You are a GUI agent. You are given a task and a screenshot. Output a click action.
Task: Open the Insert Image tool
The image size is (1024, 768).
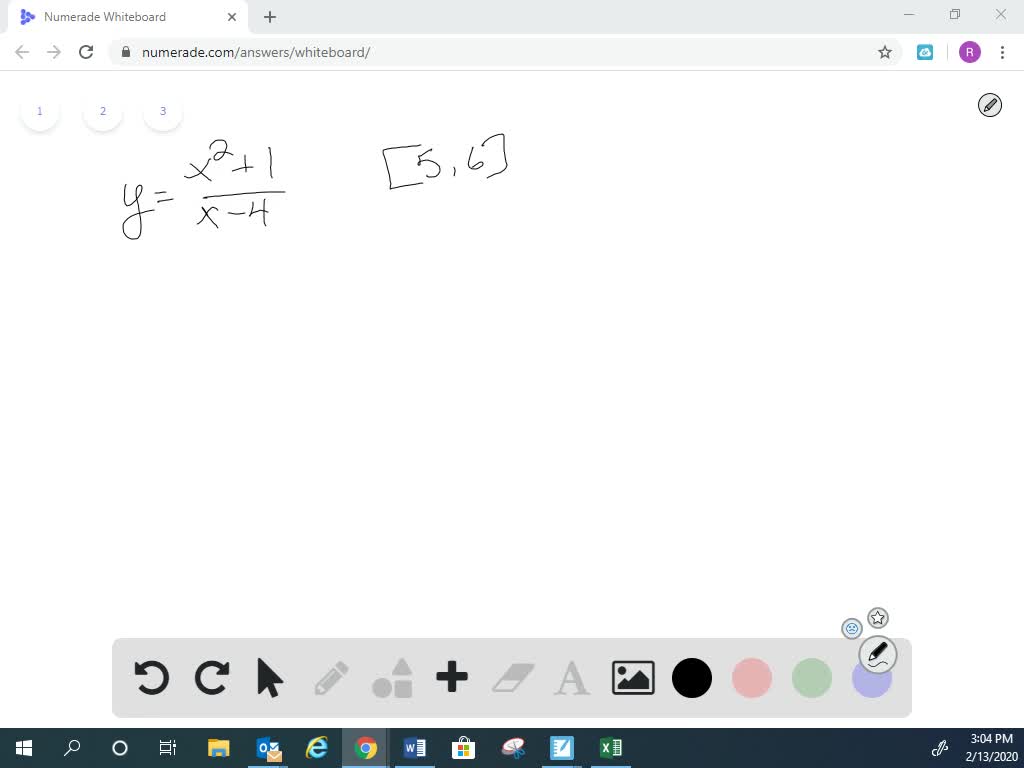pyautogui.click(x=632, y=678)
